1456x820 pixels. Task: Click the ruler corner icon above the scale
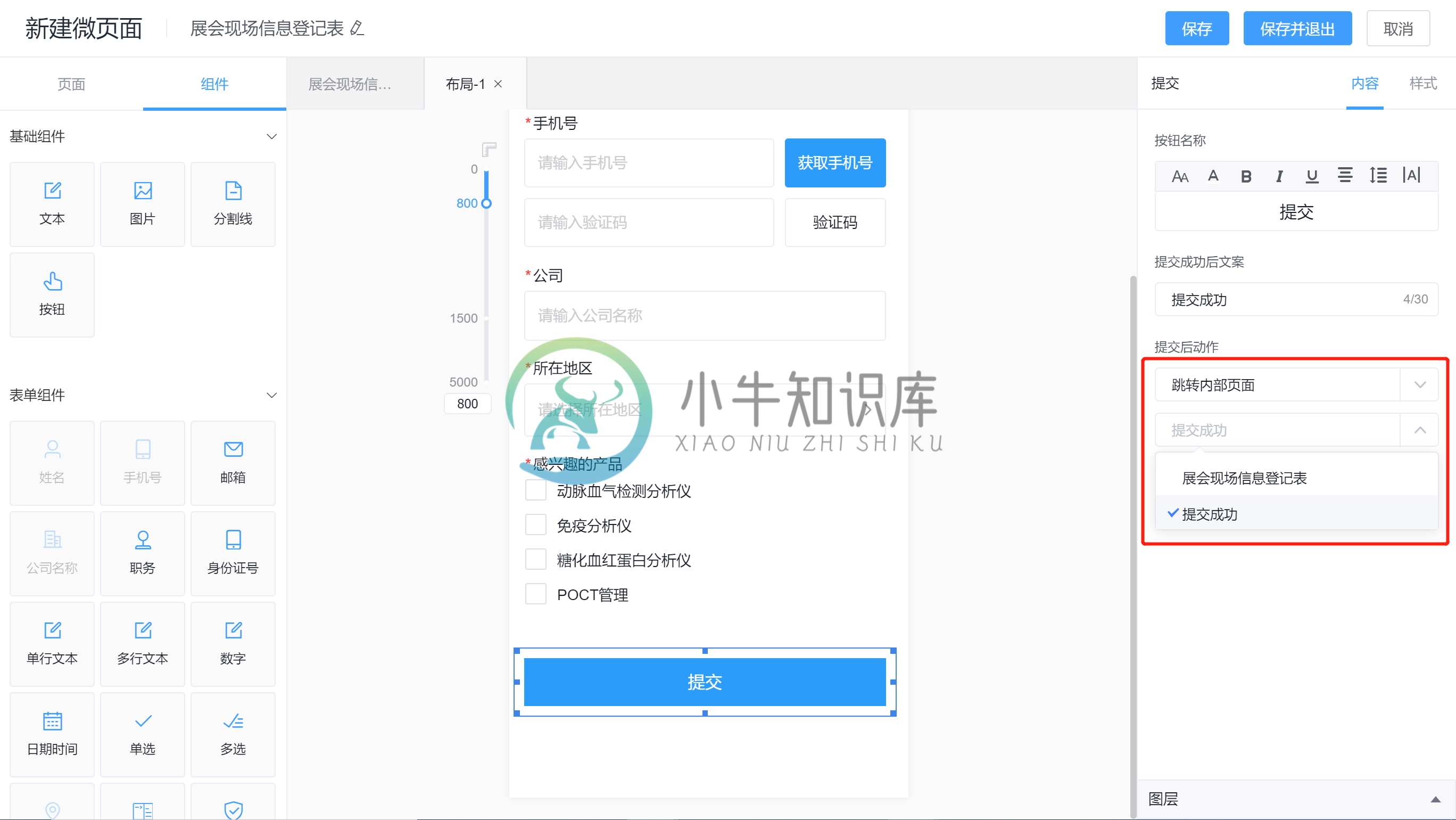click(489, 149)
